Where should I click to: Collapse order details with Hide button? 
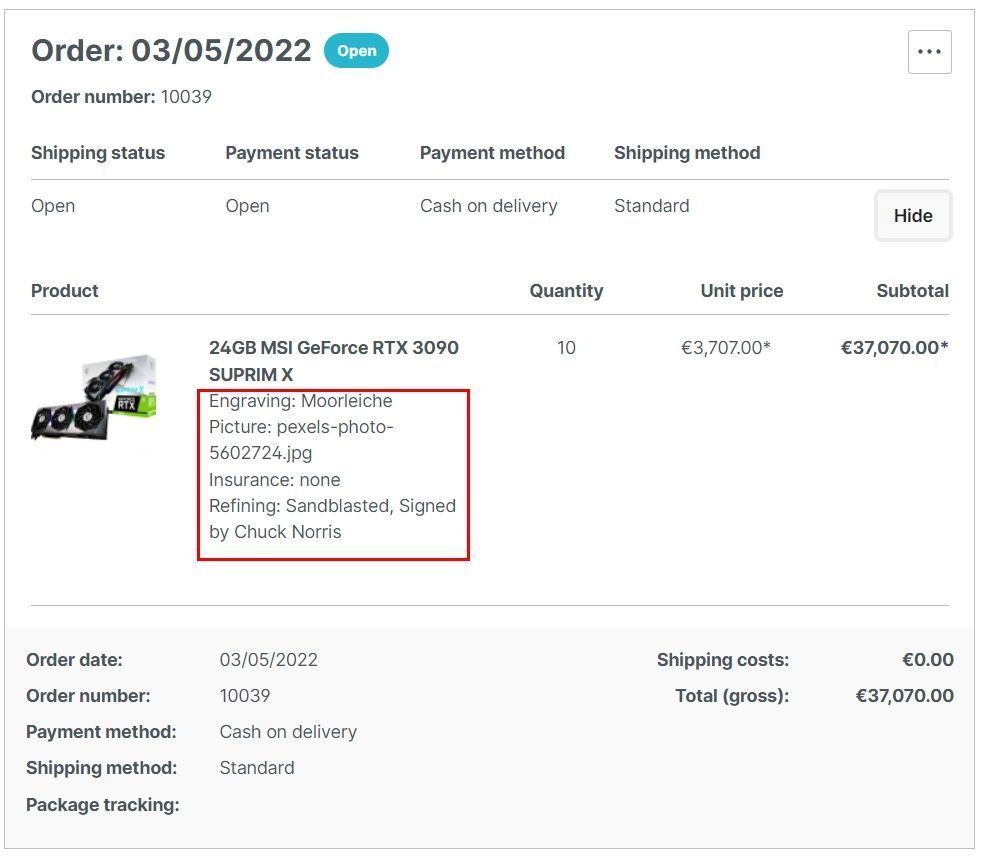(912, 216)
